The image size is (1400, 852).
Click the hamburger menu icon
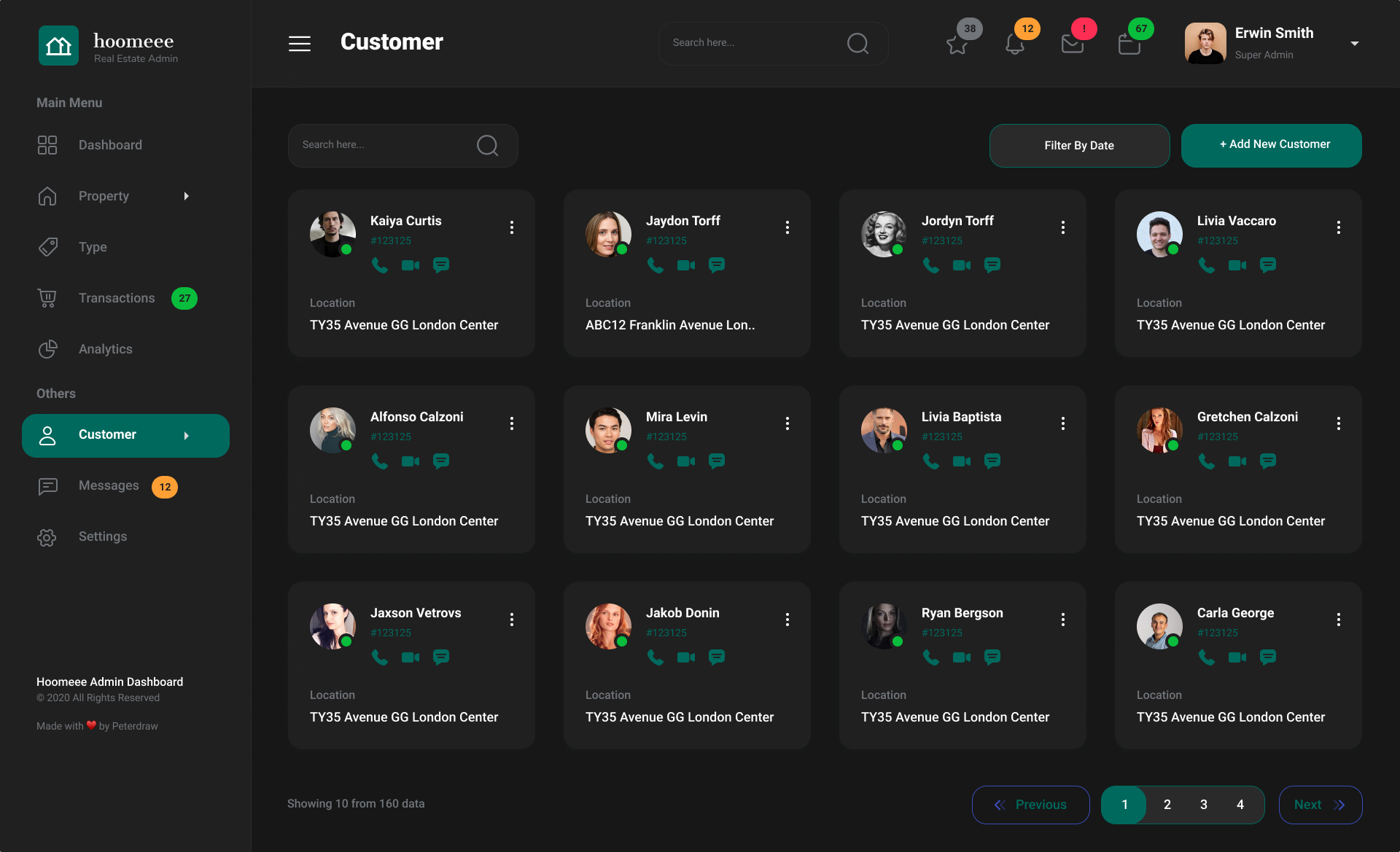point(300,44)
